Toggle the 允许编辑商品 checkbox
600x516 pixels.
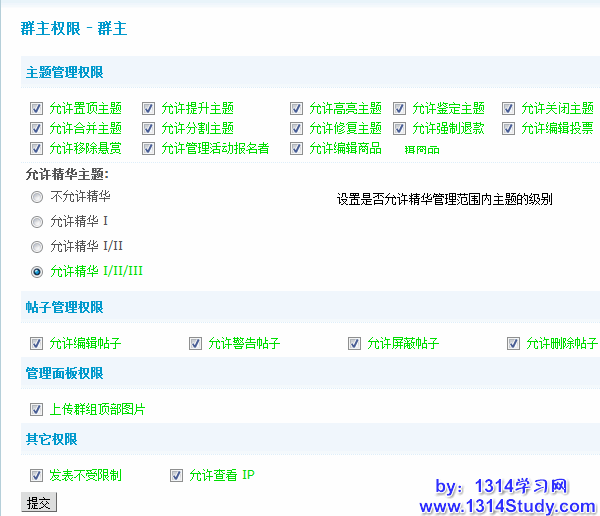(297, 148)
